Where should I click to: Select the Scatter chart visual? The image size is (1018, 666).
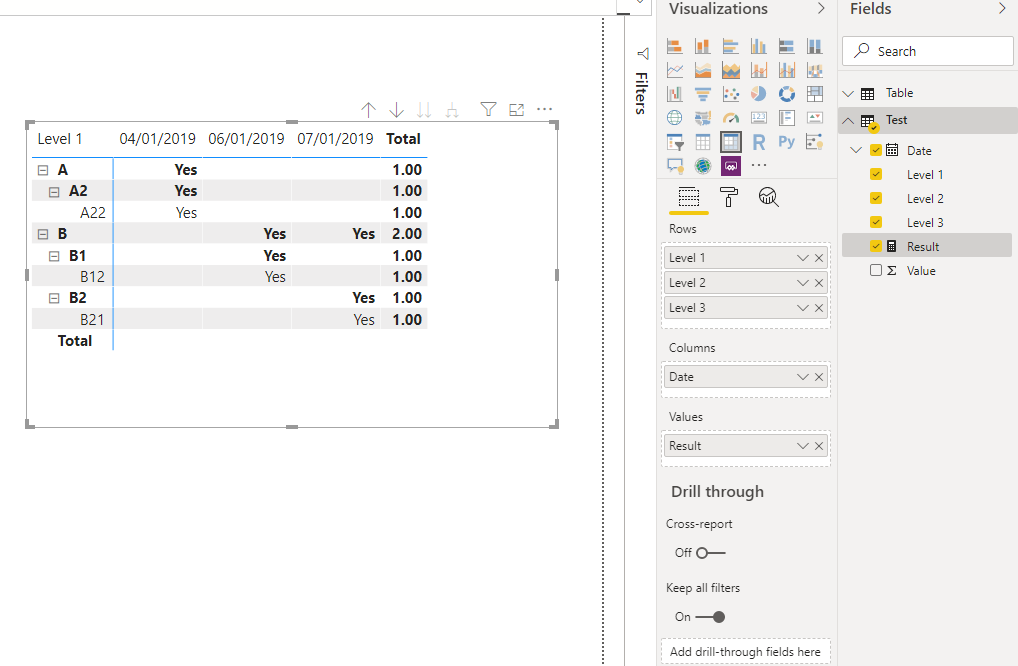730,94
